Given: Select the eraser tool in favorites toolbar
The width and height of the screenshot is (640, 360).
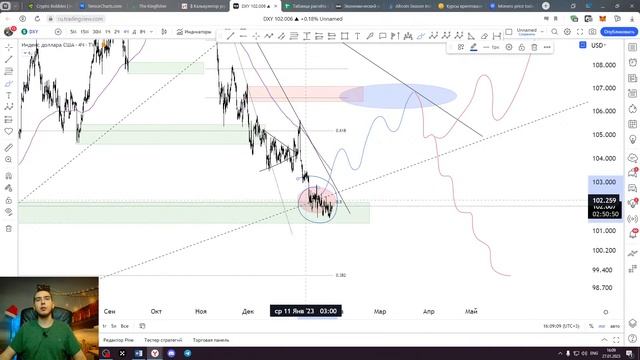Looking at the screenshot, I should (484, 36).
